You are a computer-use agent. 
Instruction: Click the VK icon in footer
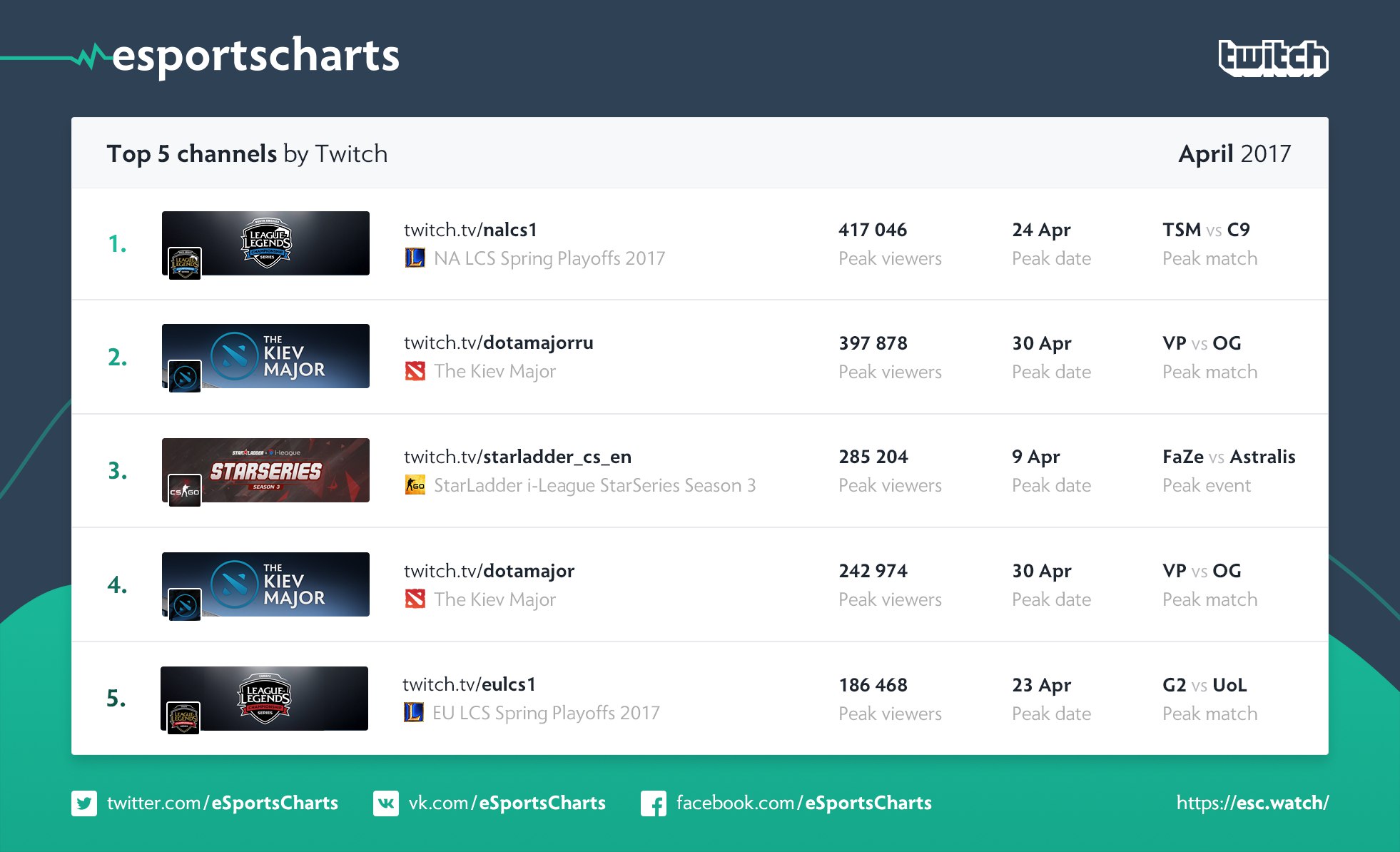(x=386, y=803)
